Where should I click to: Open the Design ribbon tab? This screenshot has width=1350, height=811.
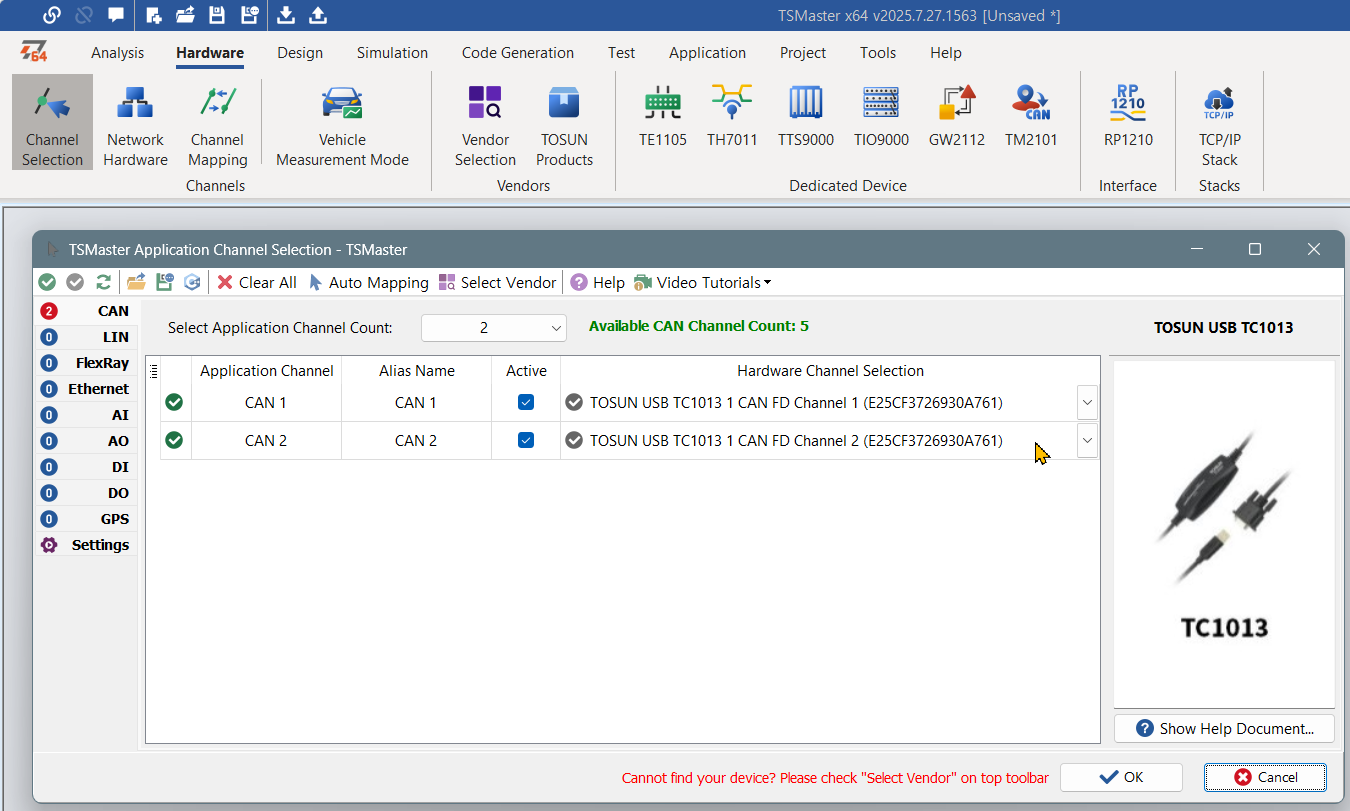(x=300, y=53)
